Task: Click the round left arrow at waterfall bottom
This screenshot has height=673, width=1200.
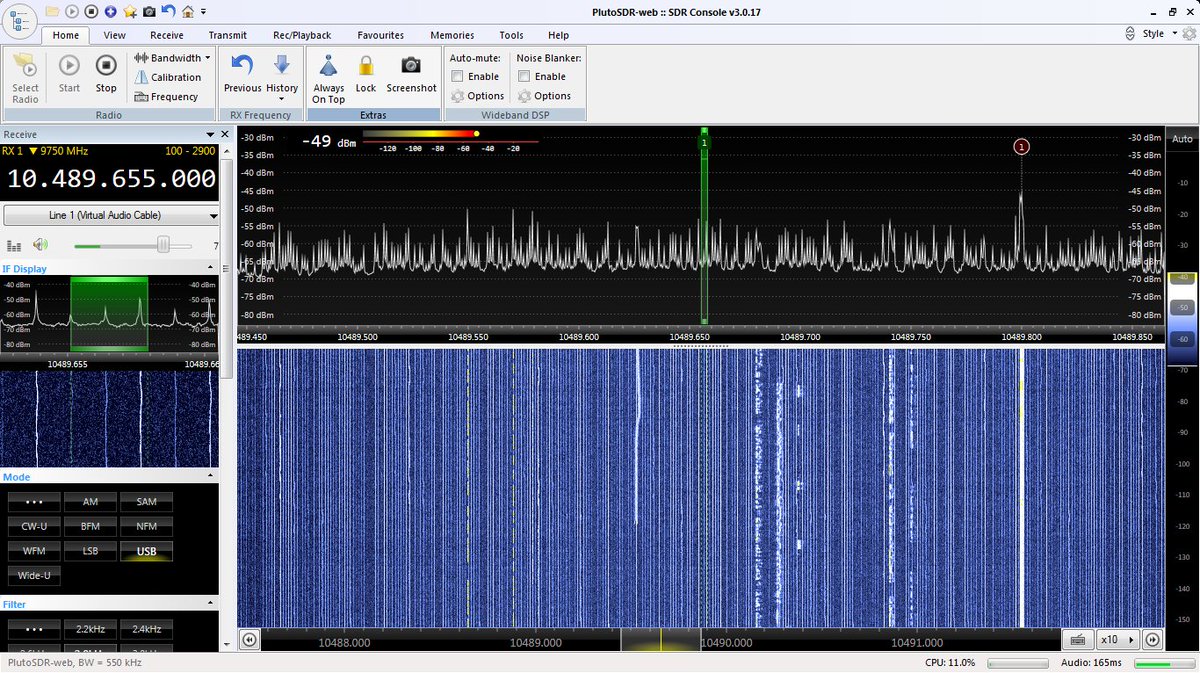Action: tap(249, 640)
